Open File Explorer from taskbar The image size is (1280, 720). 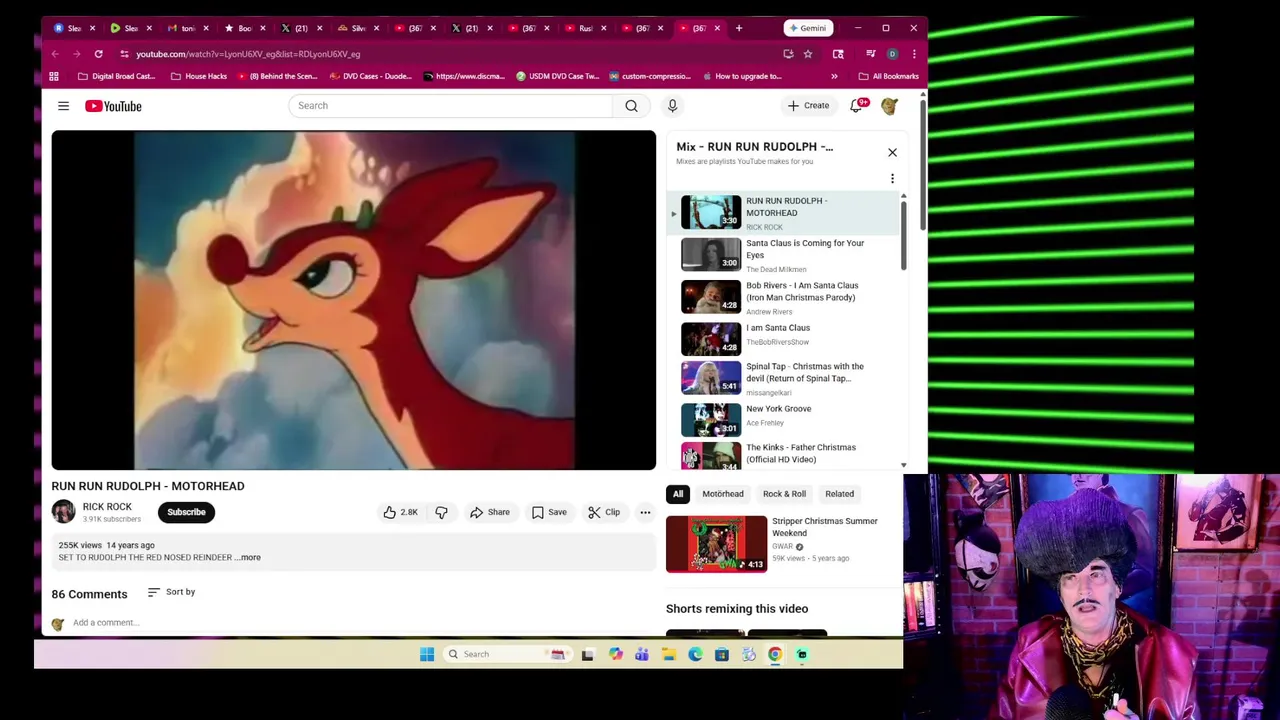click(668, 654)
